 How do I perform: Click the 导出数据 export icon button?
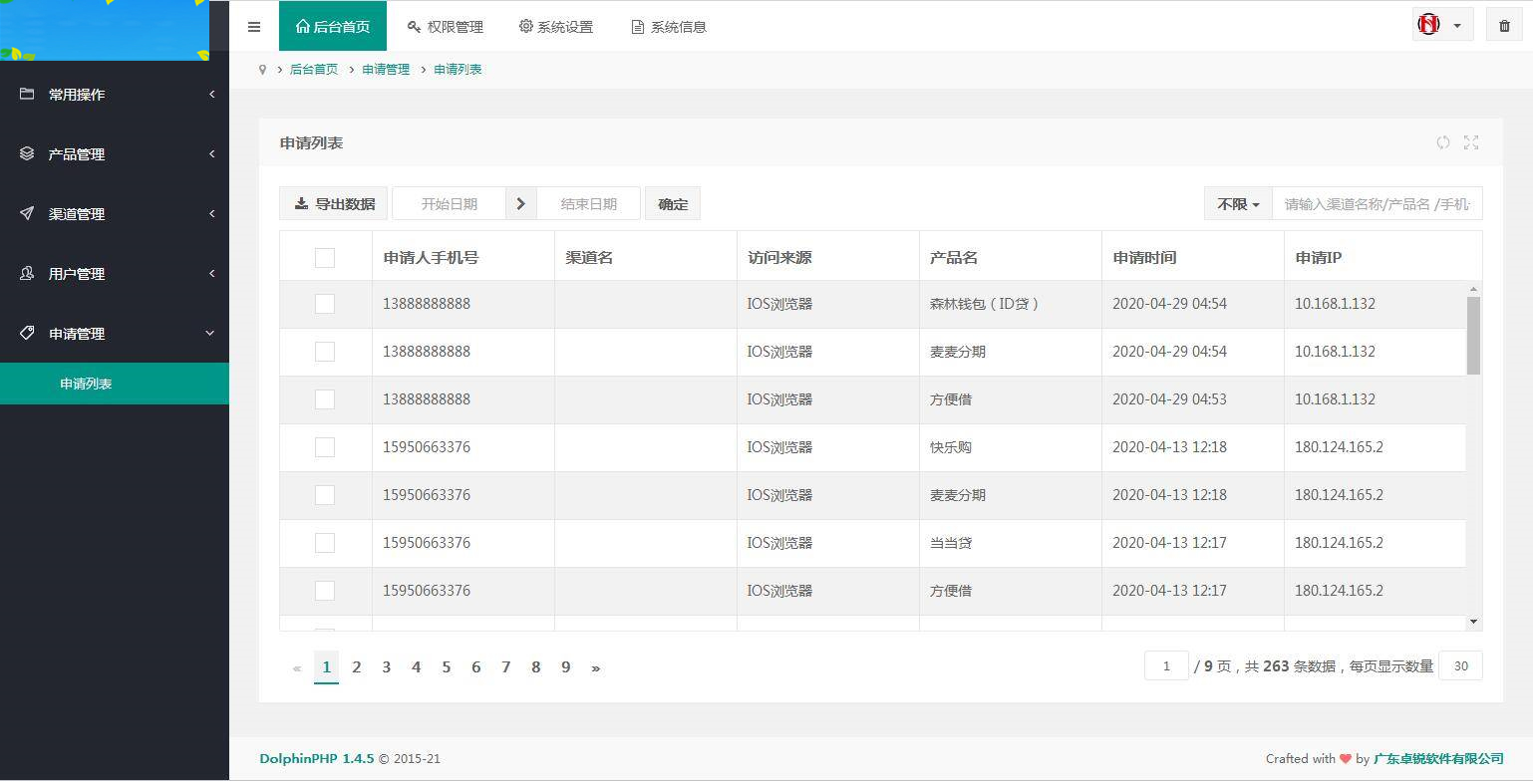pos(300,203)
